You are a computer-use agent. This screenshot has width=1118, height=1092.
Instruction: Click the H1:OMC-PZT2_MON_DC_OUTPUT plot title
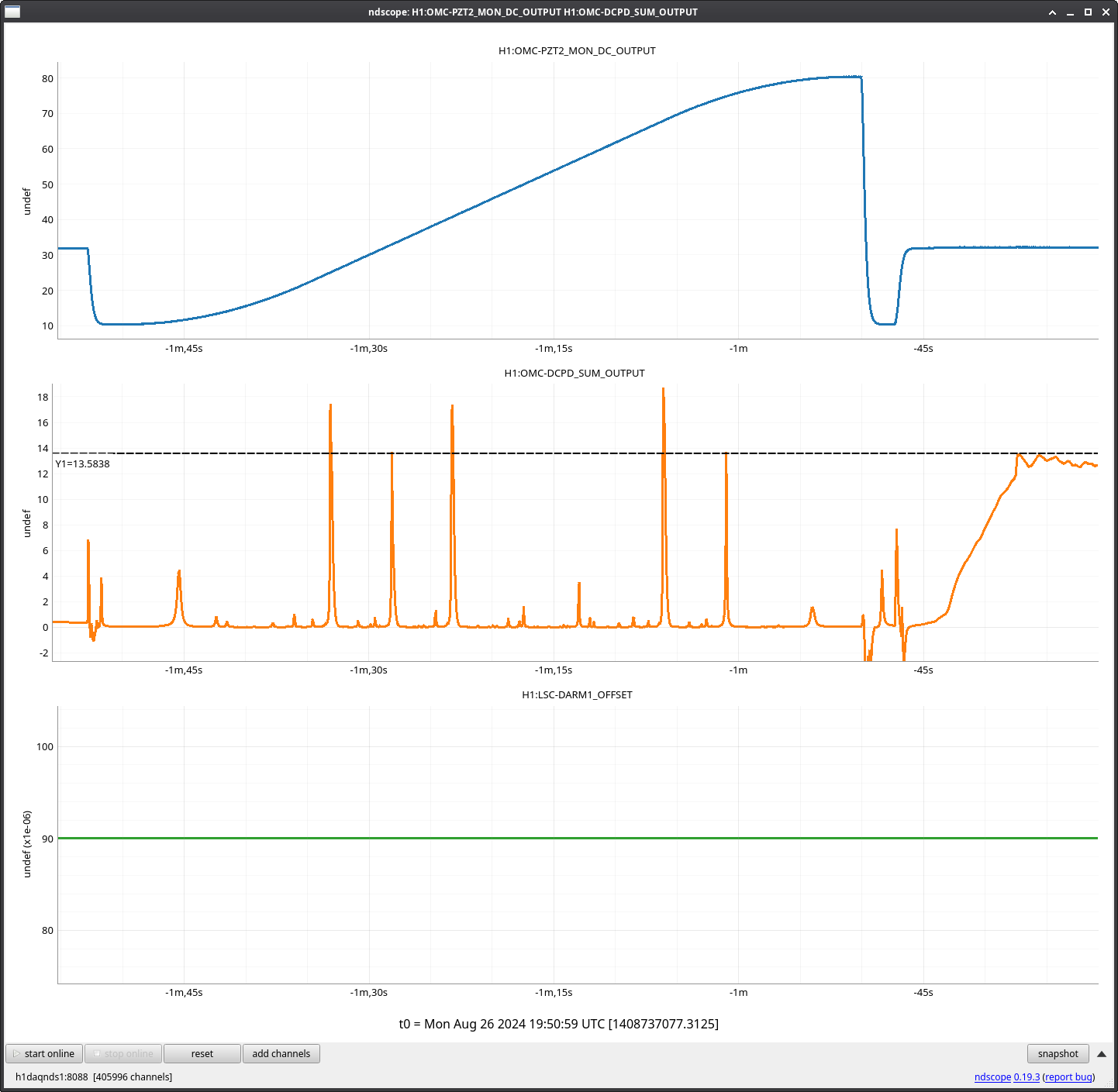tap(577, 50)
